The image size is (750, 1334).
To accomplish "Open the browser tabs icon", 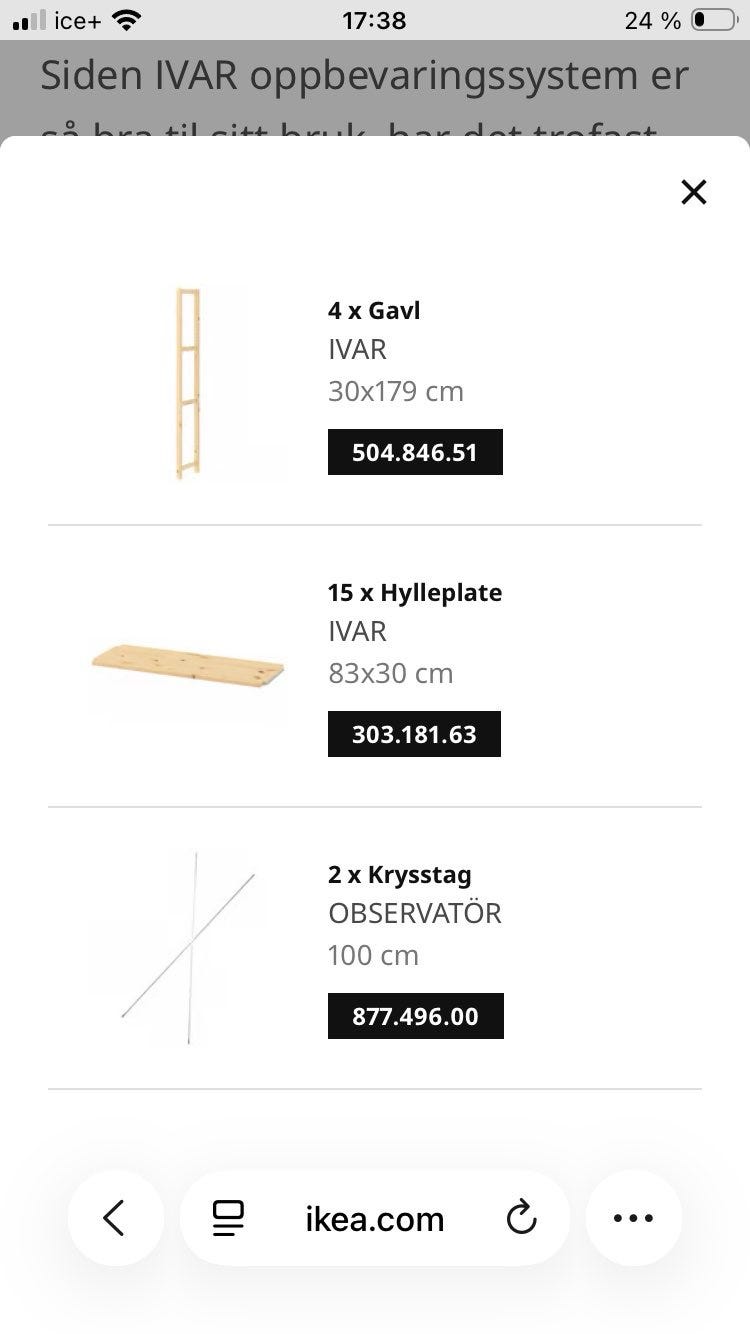I will click(x=228, y=1218).
